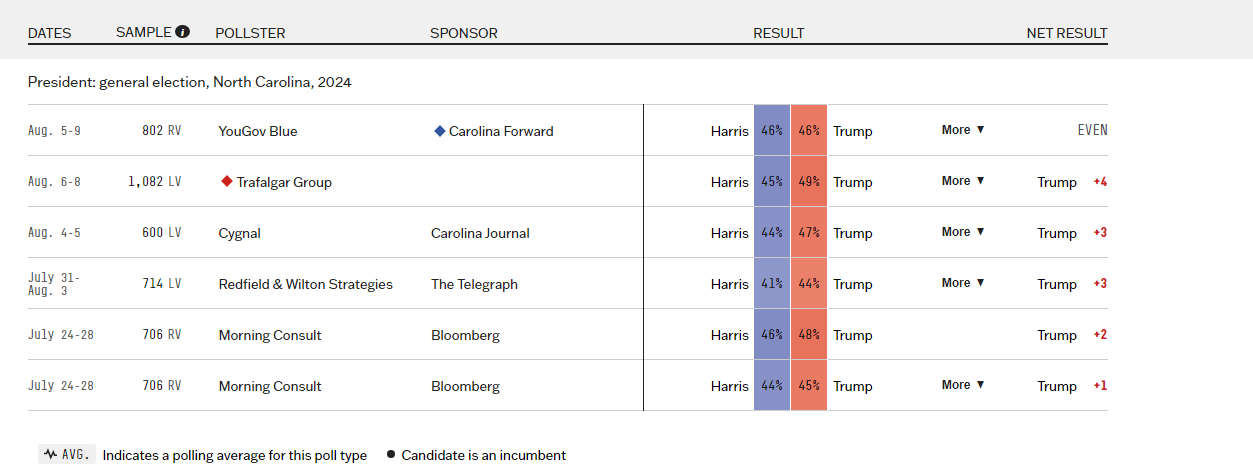Click the Net Result column header
The image size is (1253, 468).
(1067, 33)
